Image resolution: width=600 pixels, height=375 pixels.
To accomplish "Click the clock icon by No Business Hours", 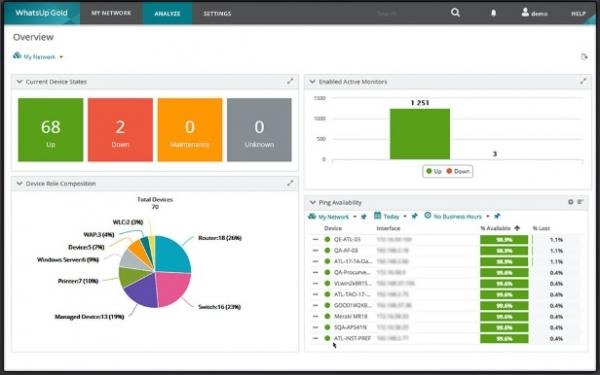I will (x=428, y=216).
